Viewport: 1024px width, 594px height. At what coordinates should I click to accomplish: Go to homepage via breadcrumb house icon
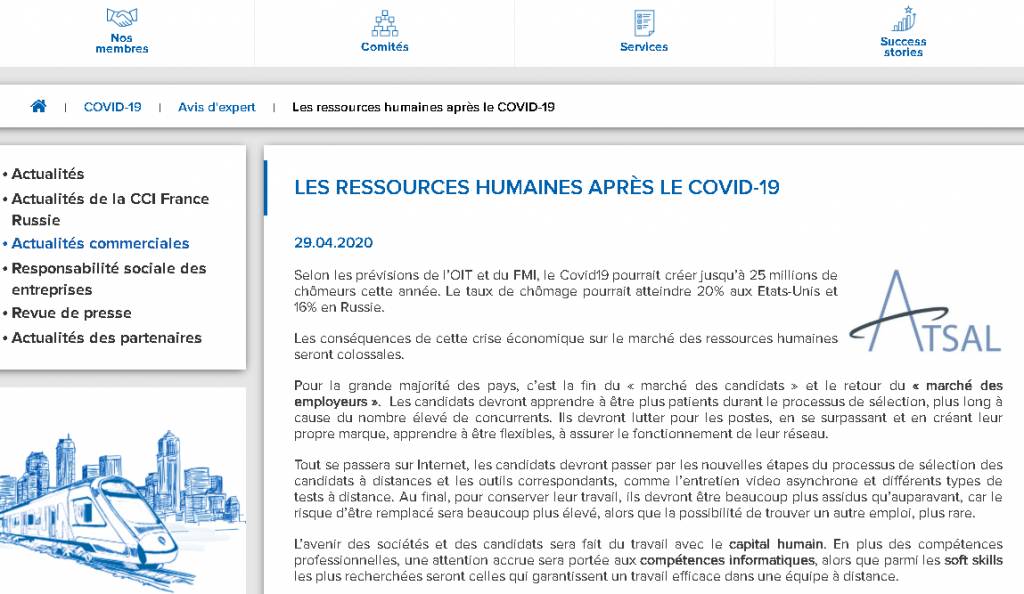(x=39, y=107)
